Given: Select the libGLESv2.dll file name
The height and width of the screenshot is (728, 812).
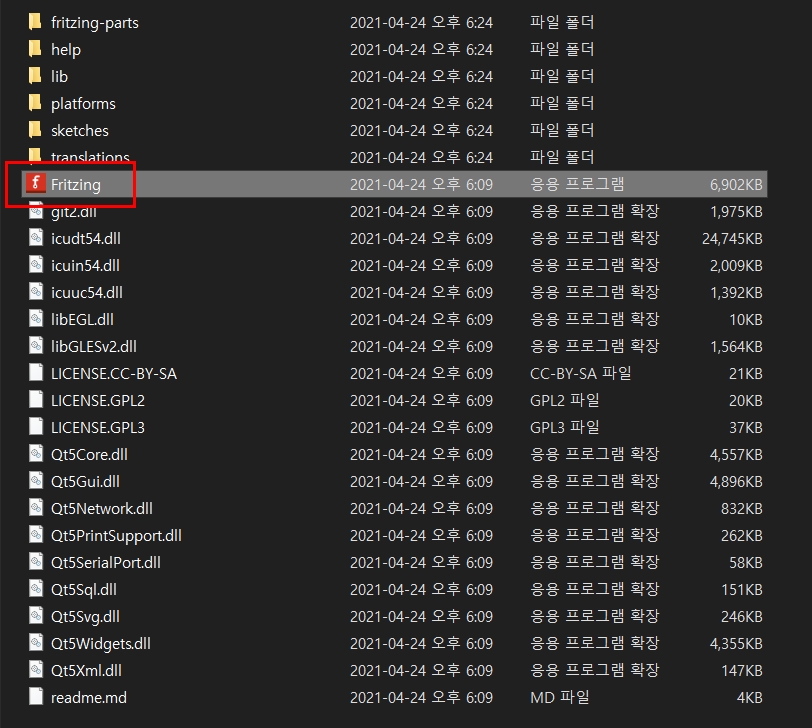Looking at the screenshot, I should pyautogui.click(x=94, y=346).
